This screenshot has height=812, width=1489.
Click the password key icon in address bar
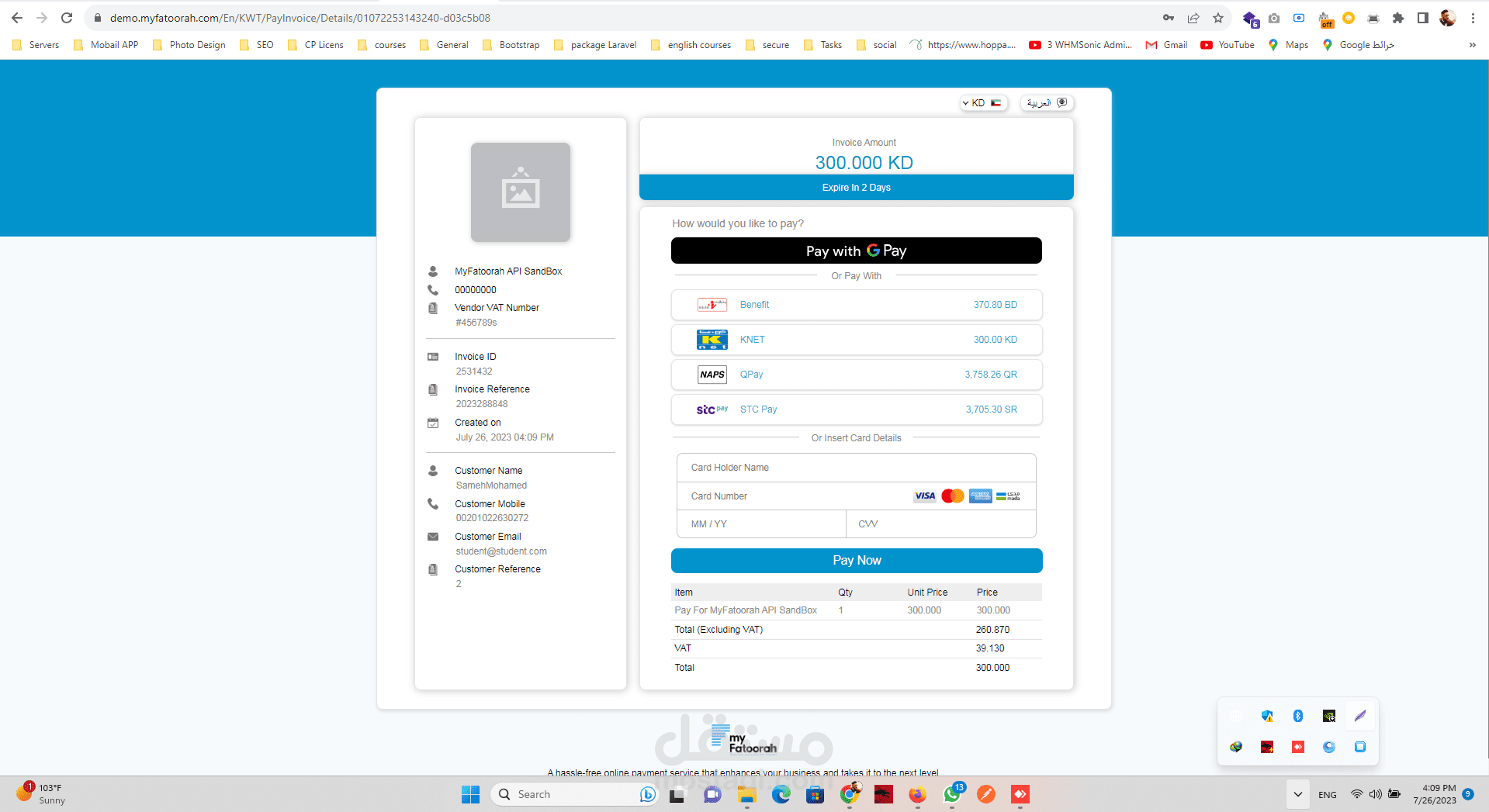tap(1169, 18)
